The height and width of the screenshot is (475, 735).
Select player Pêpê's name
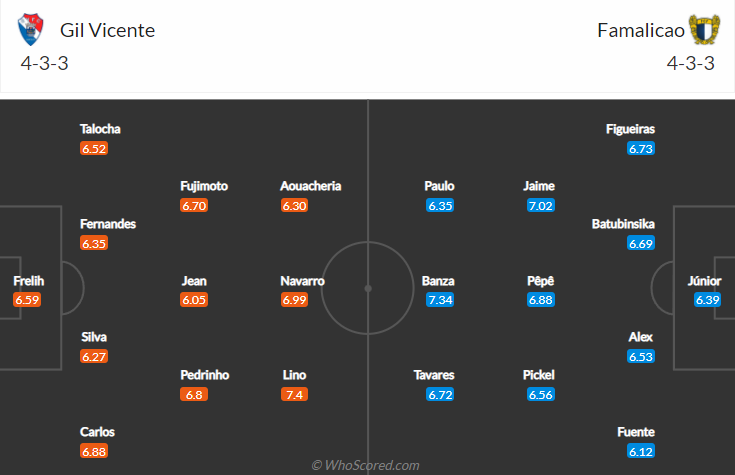pyautogui.click(x=540, y=281)
